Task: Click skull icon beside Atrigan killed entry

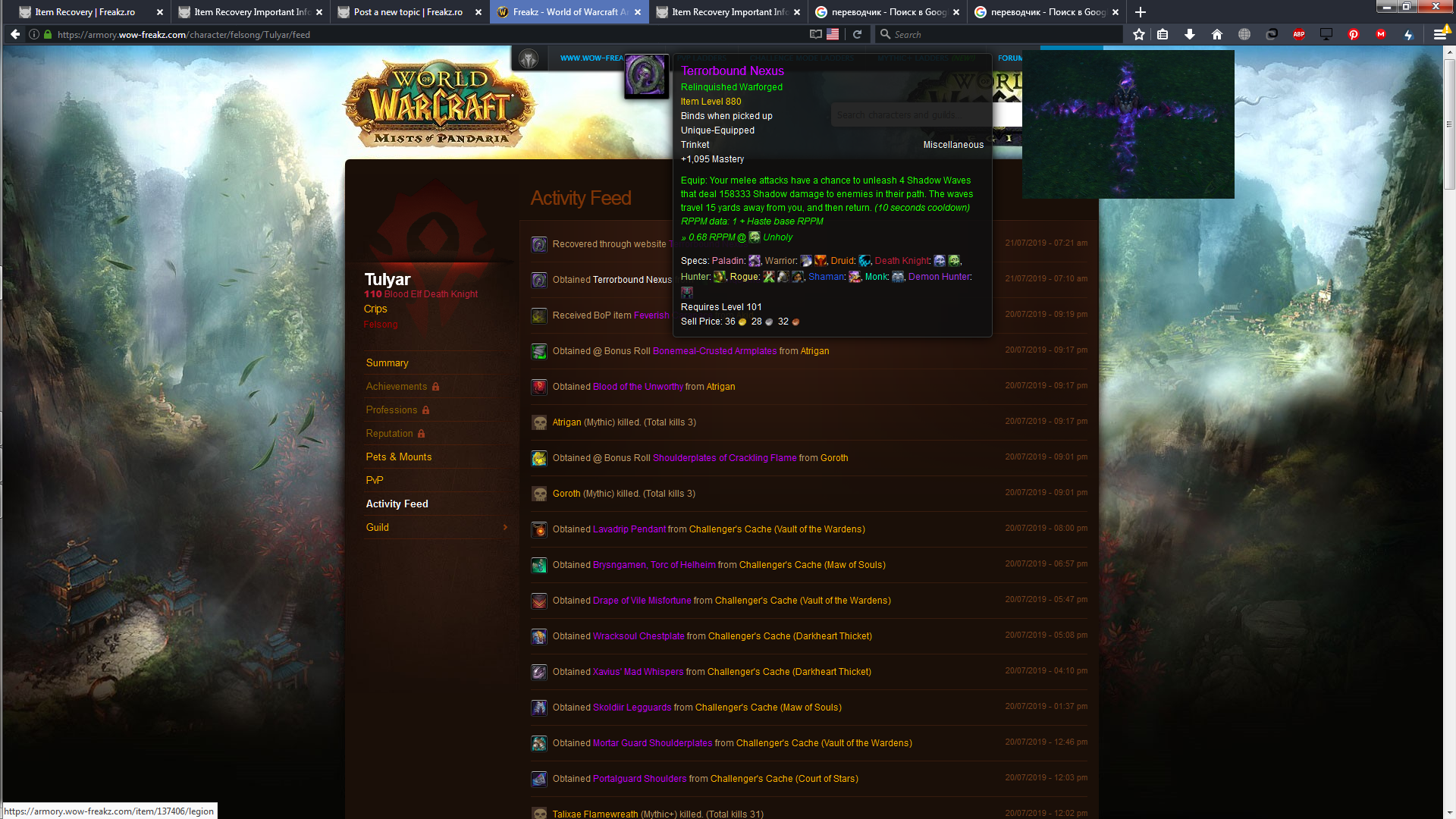Action: point(539,422)
